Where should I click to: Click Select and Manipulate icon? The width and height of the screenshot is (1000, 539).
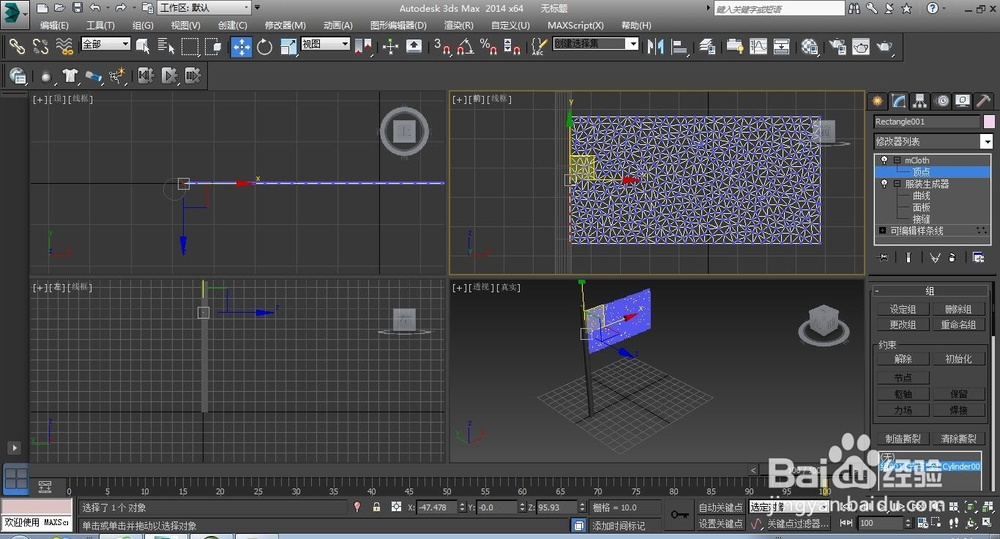pos(390,46)
